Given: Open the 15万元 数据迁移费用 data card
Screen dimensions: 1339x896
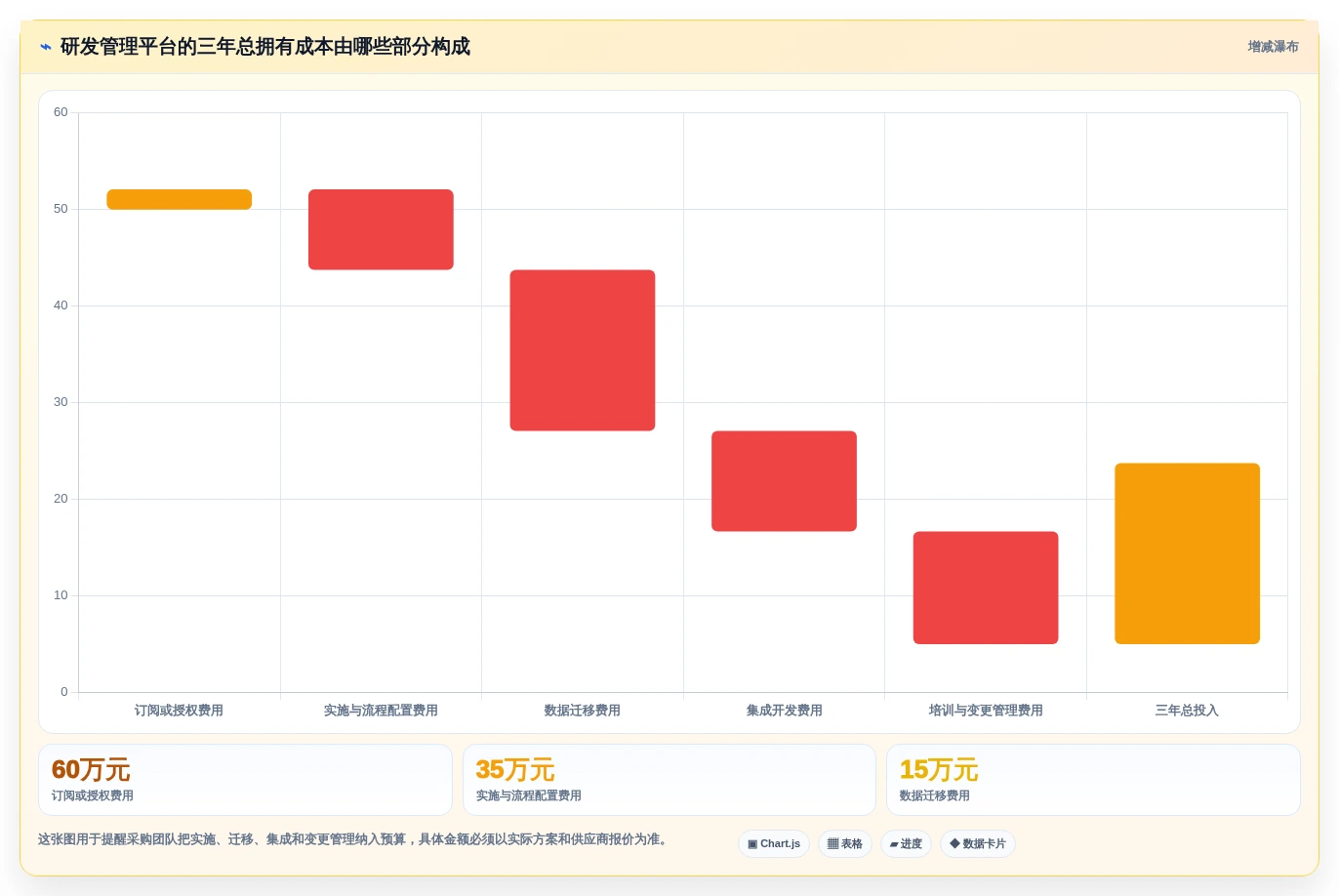Looking at the screenshot, I should 1093,780.
